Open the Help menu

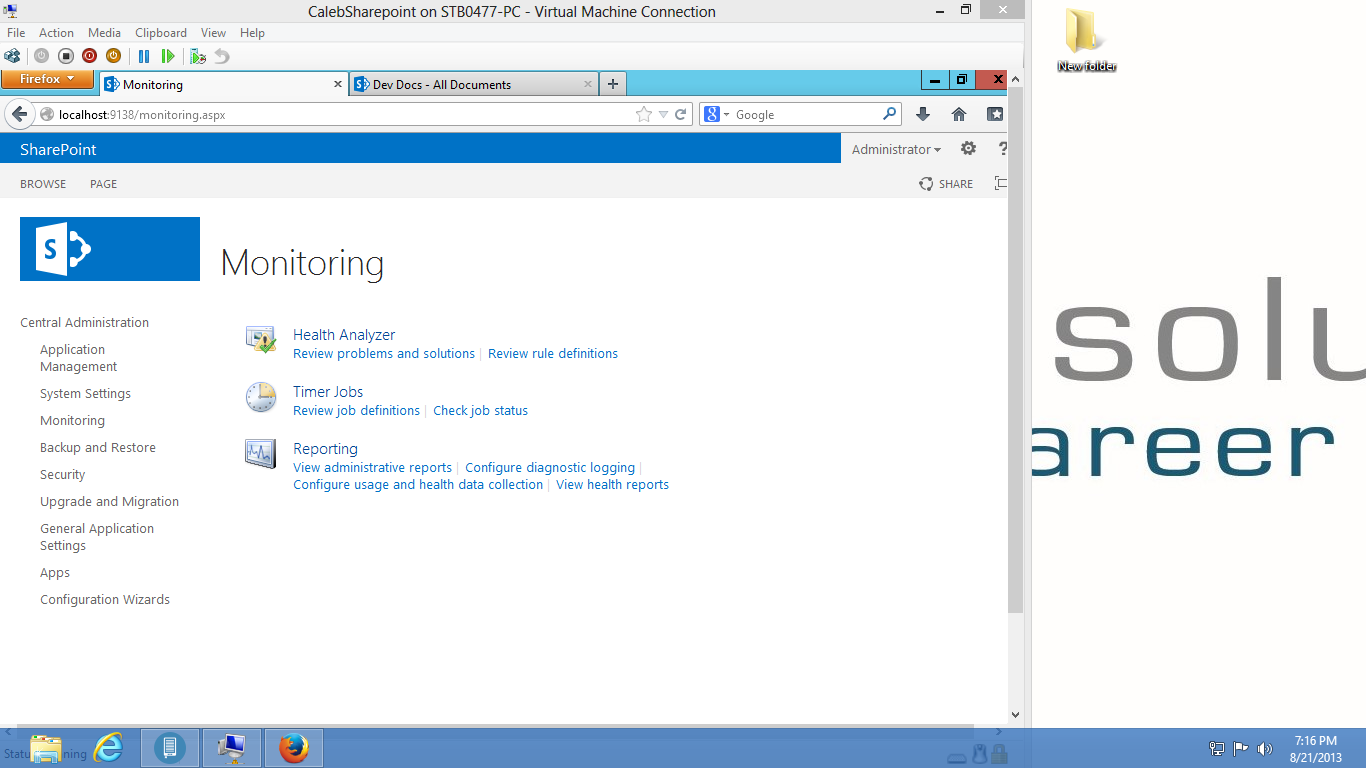(x=252, y=33)
